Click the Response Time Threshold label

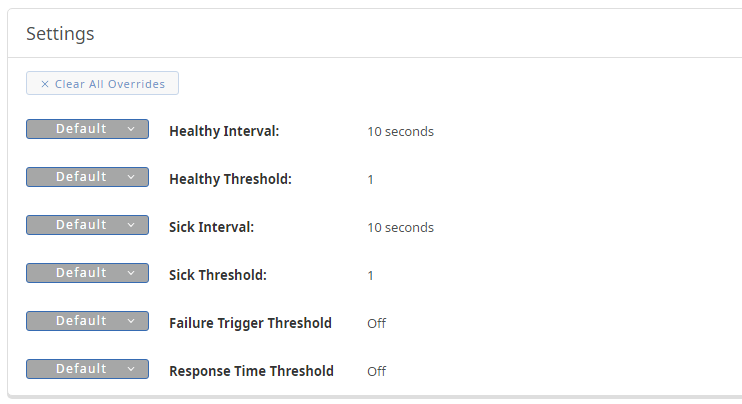pos(251,371)
